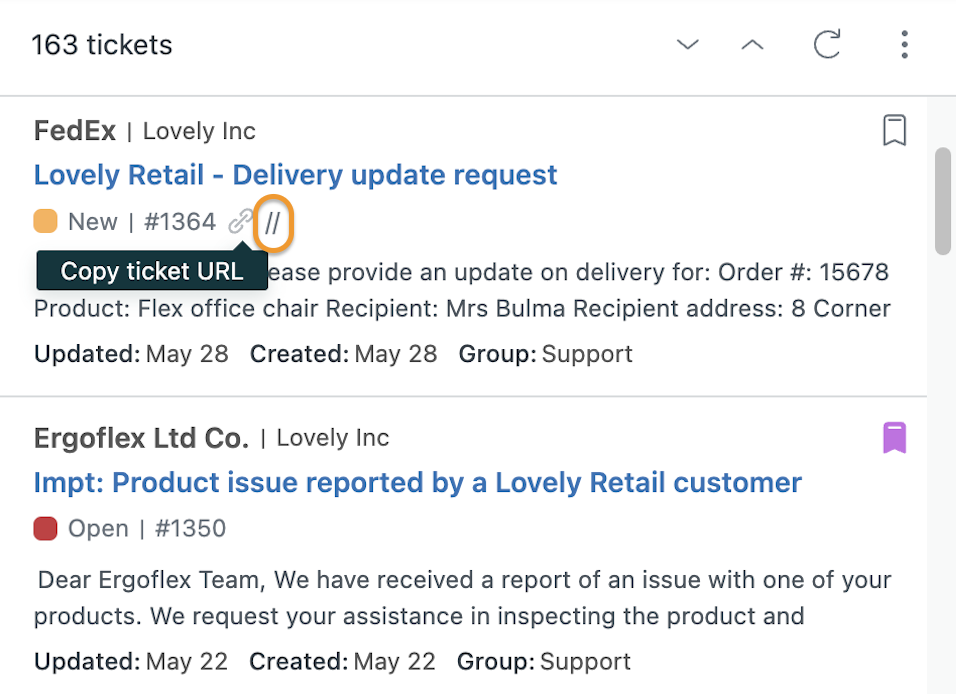Open Lovely Retail - Delivery update request ticket
The image size is (956, 694).
click(296, 175)
